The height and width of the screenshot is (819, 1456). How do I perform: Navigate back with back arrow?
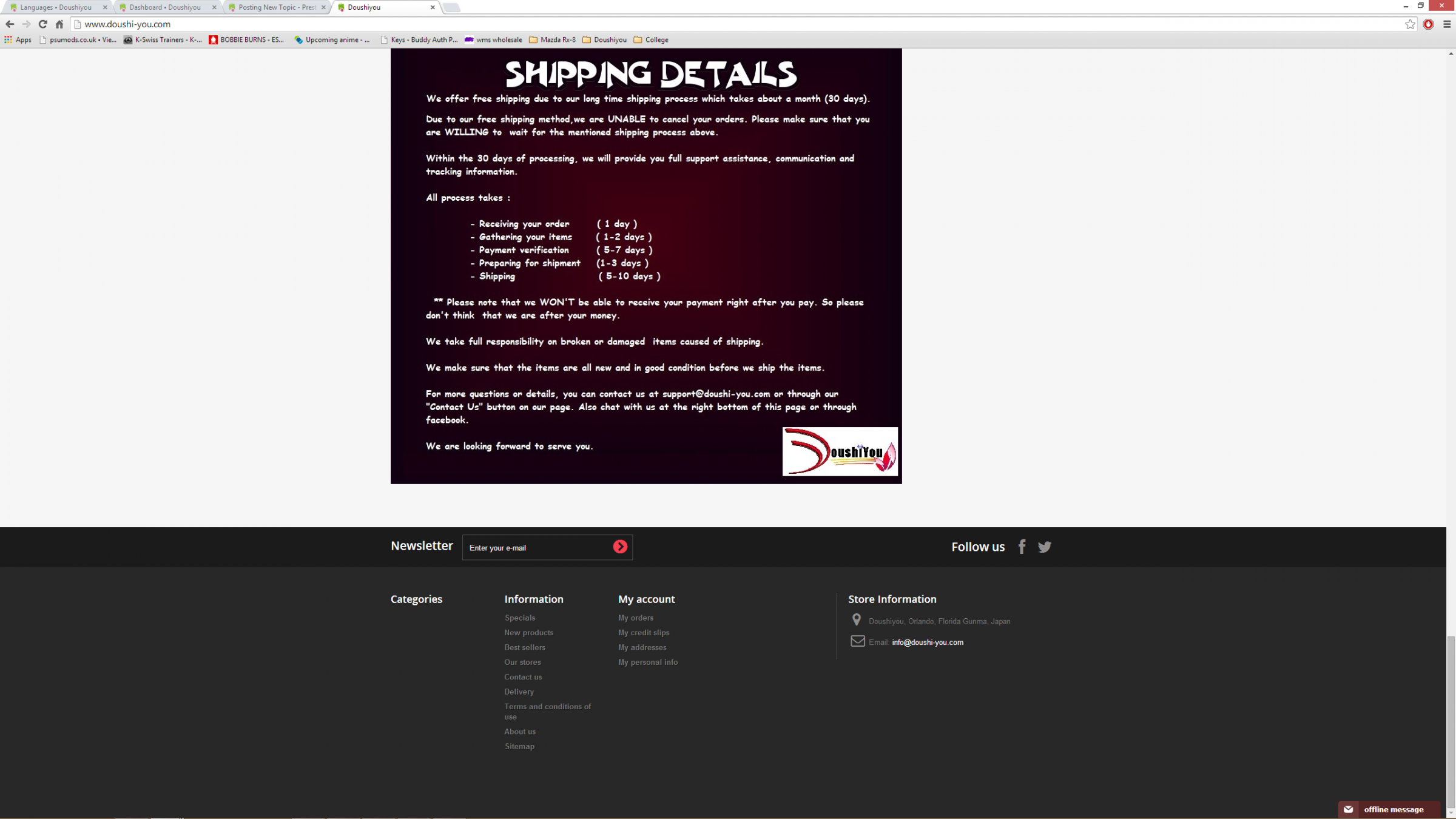click(10, 24)
